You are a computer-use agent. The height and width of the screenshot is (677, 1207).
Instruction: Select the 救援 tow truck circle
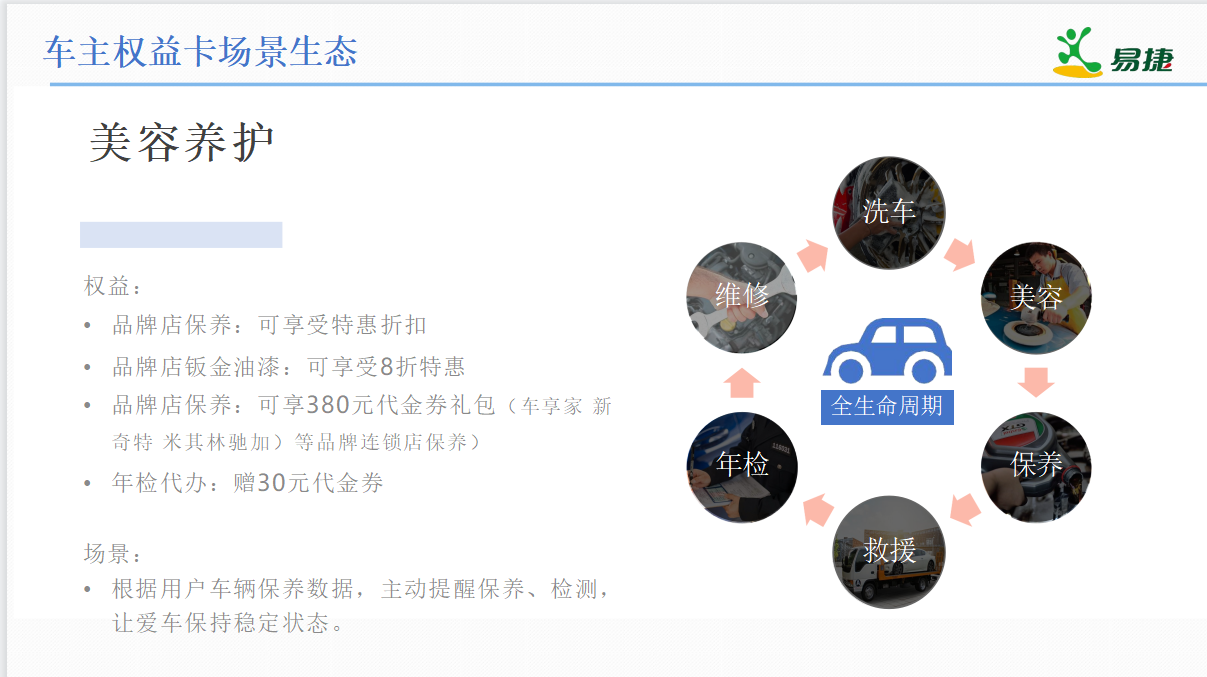tap(888, 551)
